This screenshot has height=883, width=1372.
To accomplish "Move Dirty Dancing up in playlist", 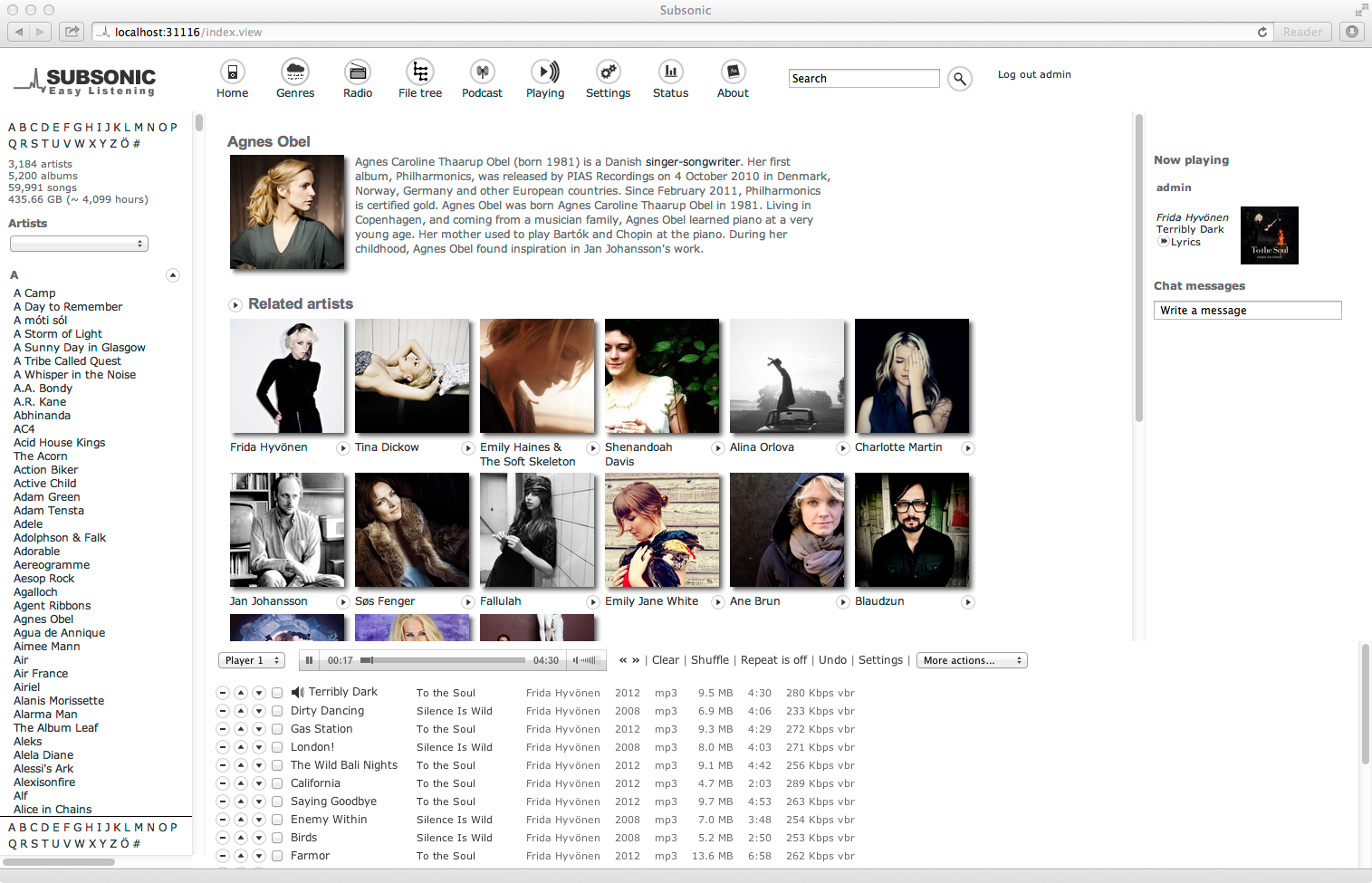I will tap(241, 711).
